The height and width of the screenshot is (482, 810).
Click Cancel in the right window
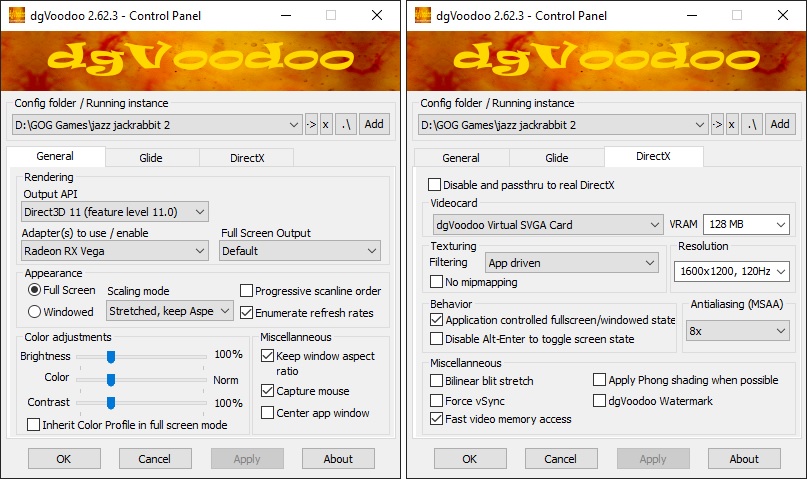(561, 459)
